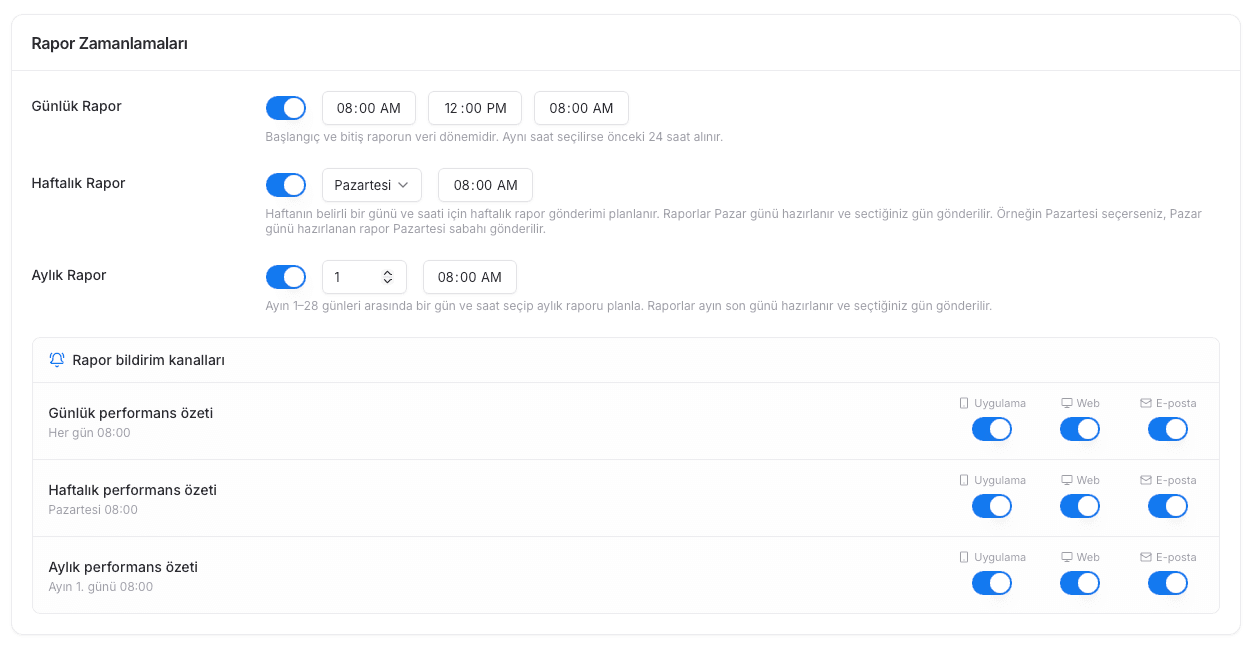Edit the Haftalık Rapor 08:00 AM time field
Viewport: 1252px width, 651px height.
pos(485,185)
